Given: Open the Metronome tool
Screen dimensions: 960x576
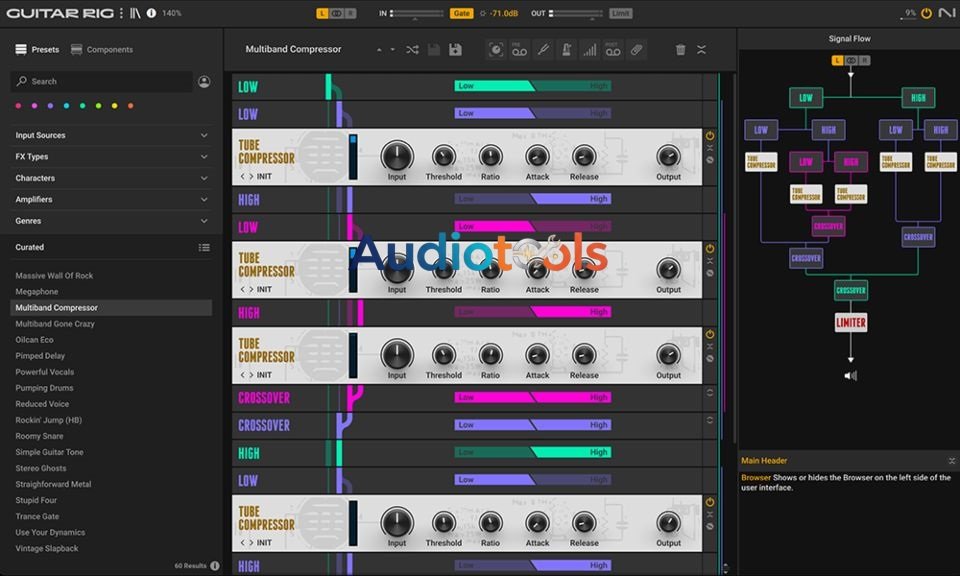Looking at the screenshot, I should coord(567,49).
